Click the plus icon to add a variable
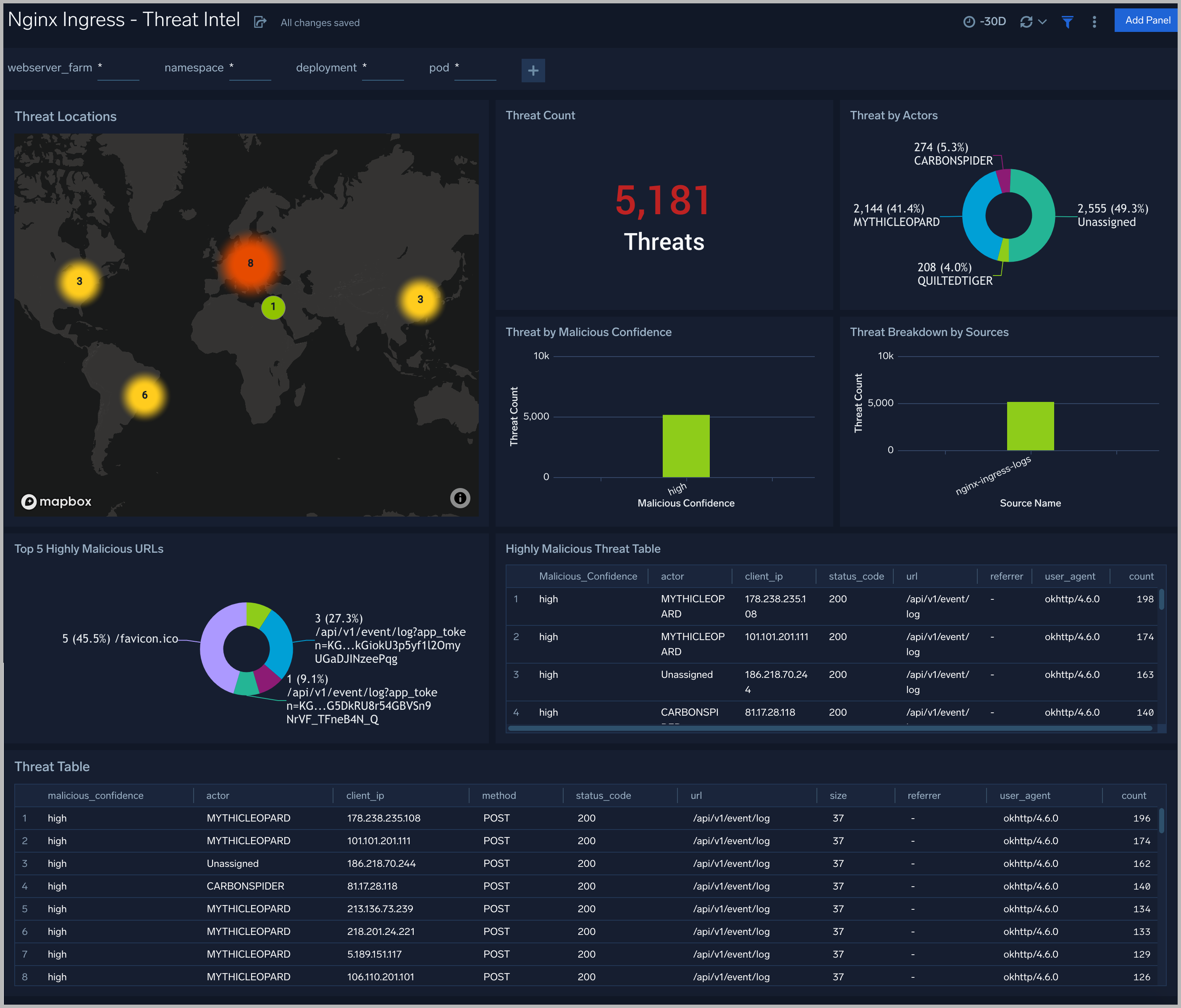Screen dimensions: 1181x1008 [x=533, y=70]
